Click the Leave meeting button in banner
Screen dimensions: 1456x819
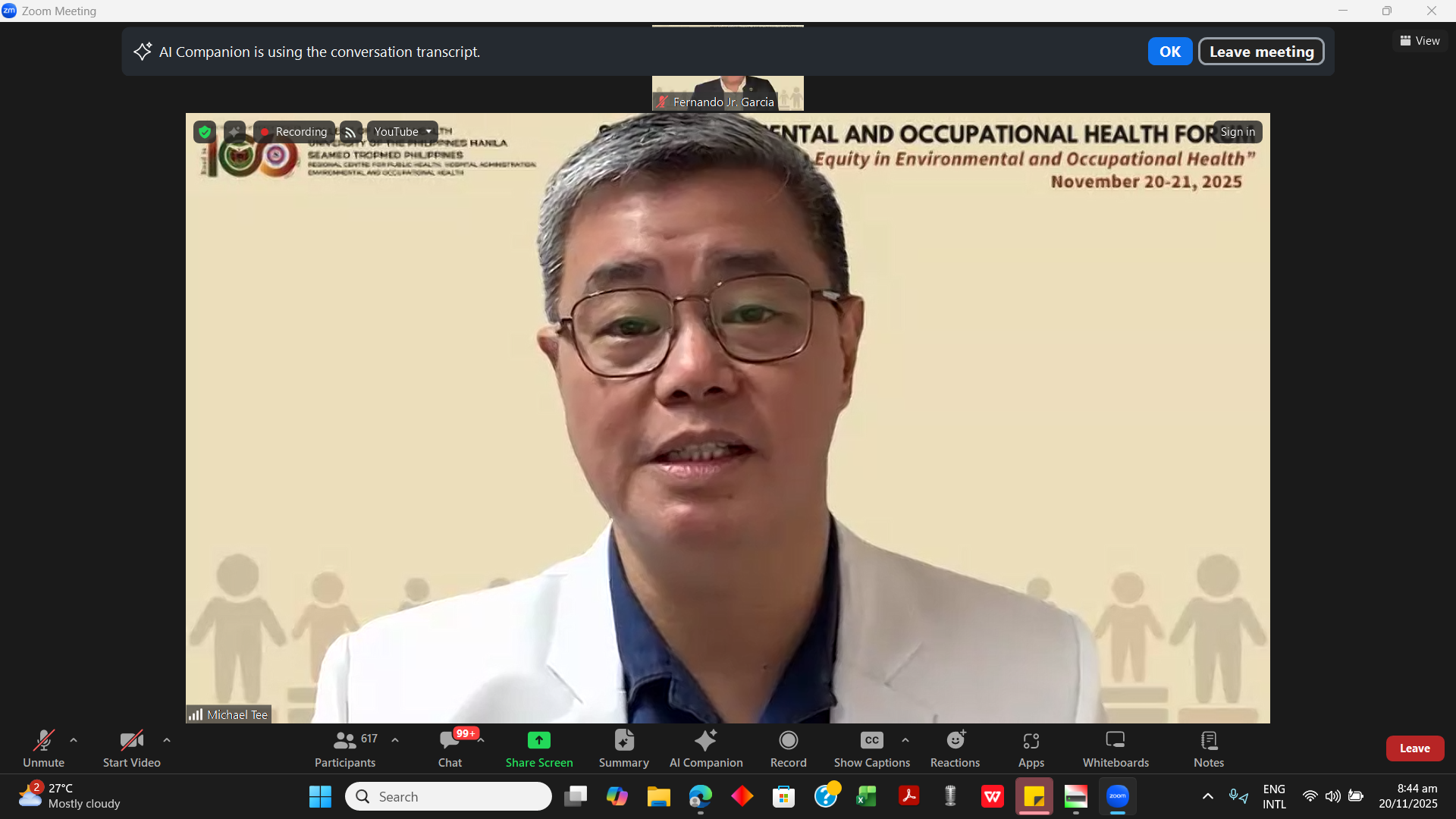[x=1261, y=52]
